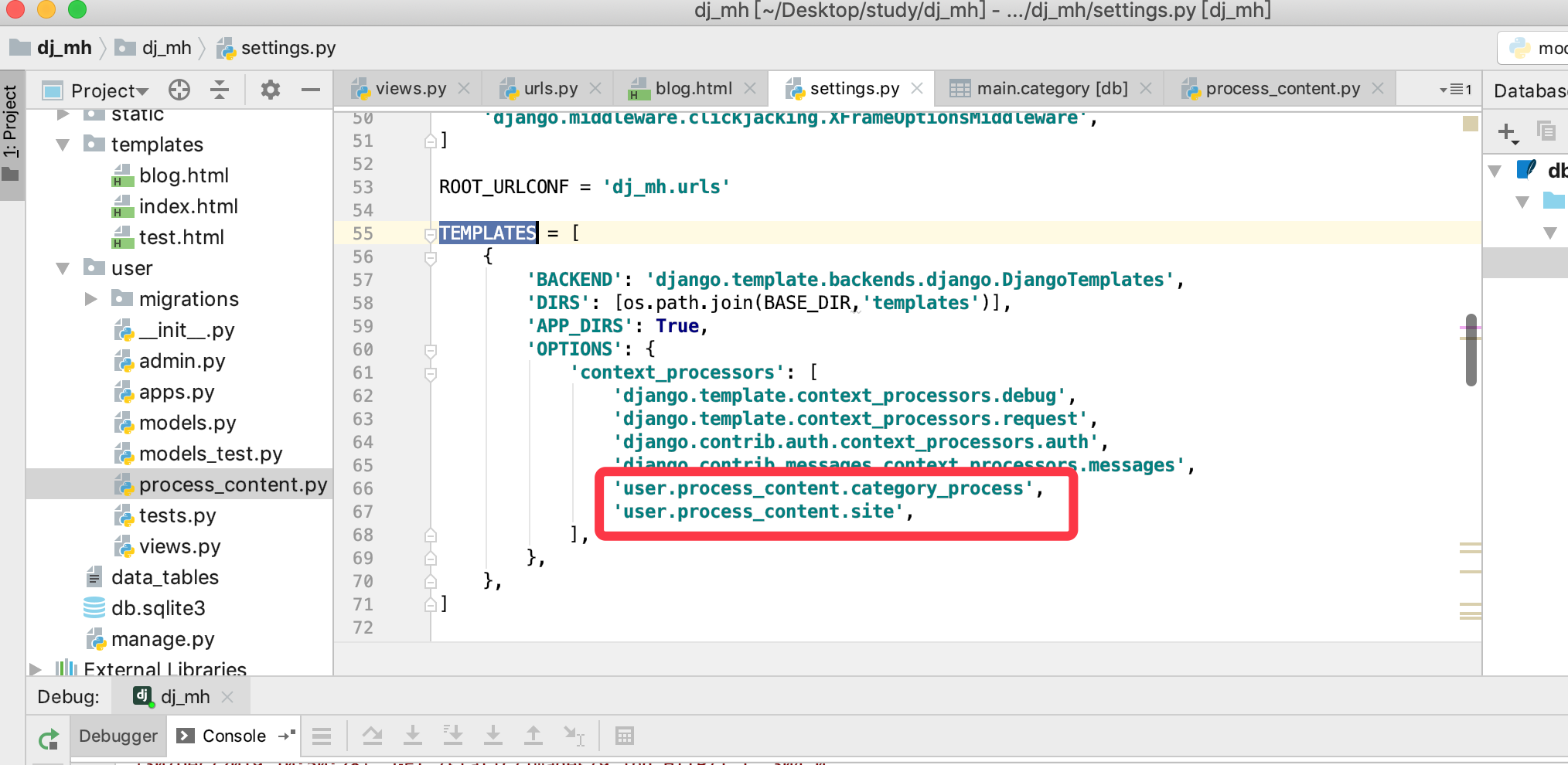Show hidden editor tabs list
This screenshot has height=765, width=1568.
click(1456, 90)
